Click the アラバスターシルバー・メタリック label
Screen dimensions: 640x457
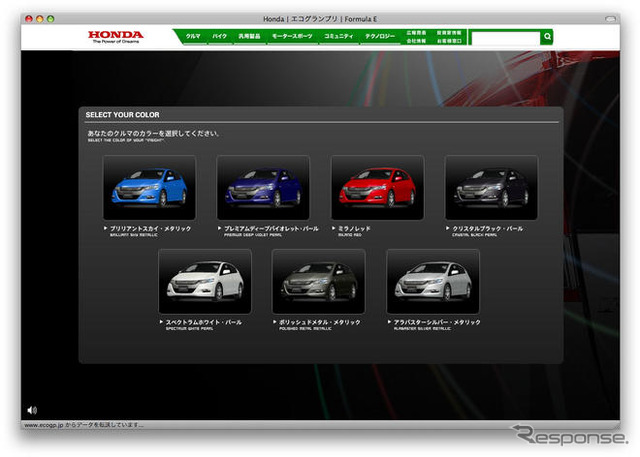pyautogui.click(x=437, y=322)
